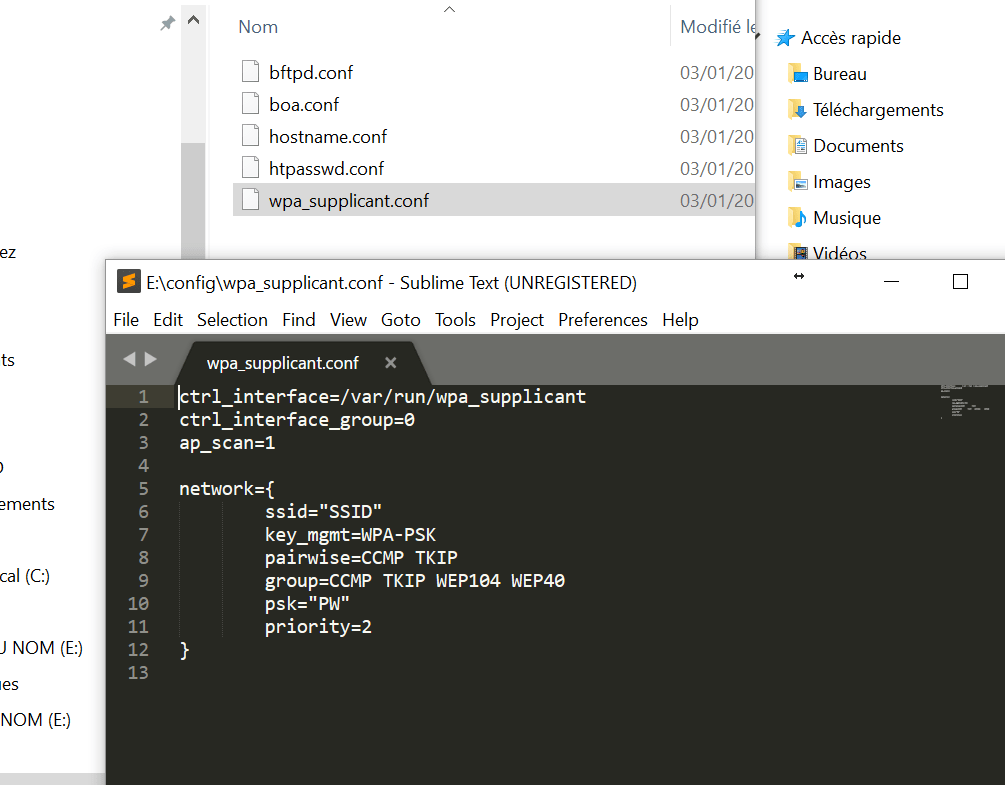Click the hostname.conf file icon

coord(251,135)
